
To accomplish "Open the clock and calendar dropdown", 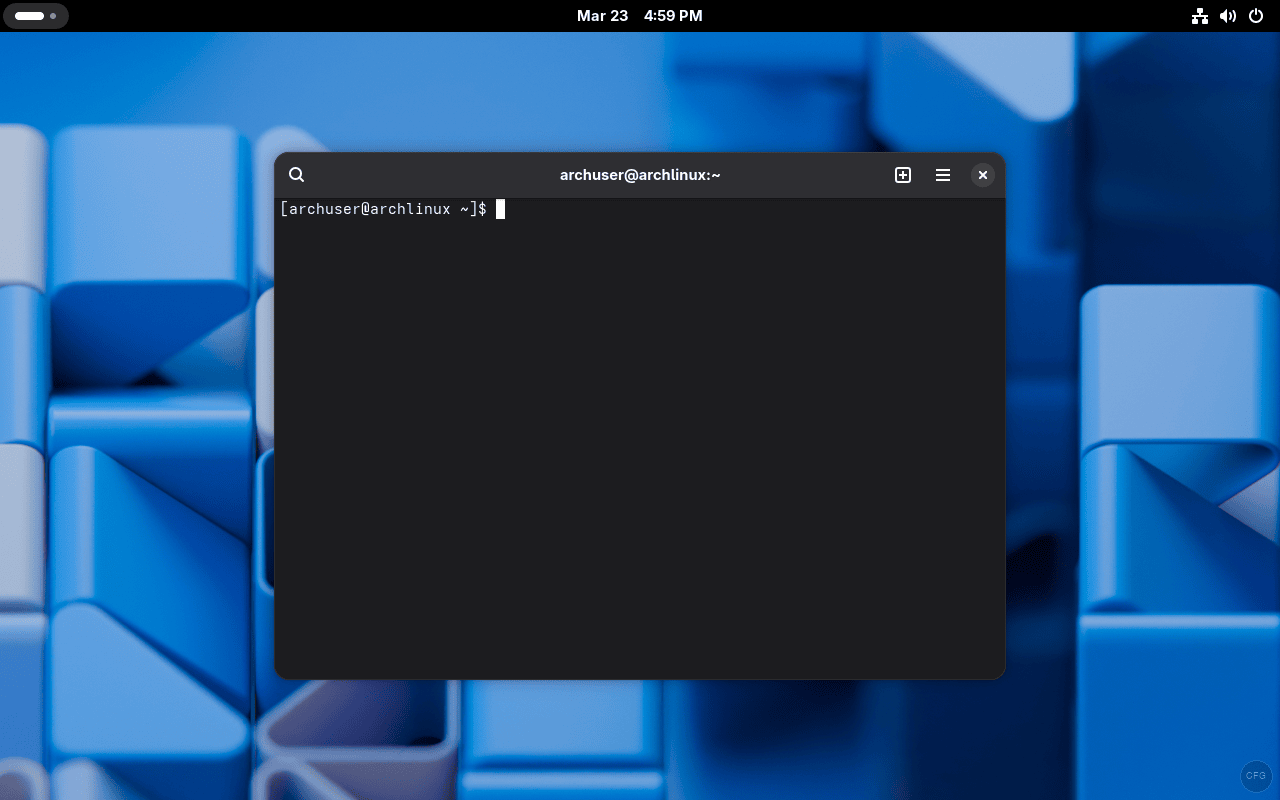I will (x=639, y=16).
